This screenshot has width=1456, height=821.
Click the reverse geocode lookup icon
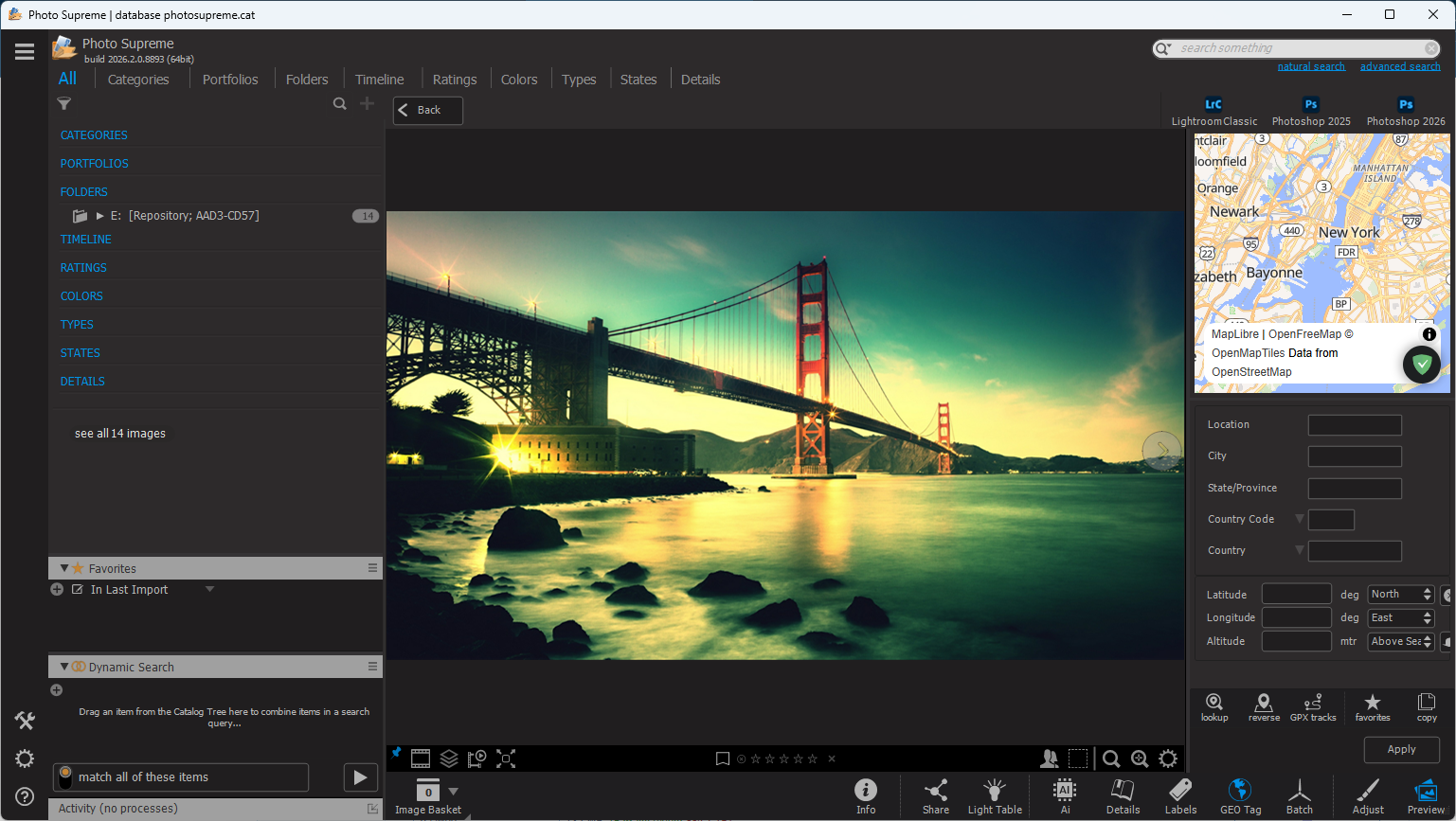pyautogui.click(x=1264, y=706)
